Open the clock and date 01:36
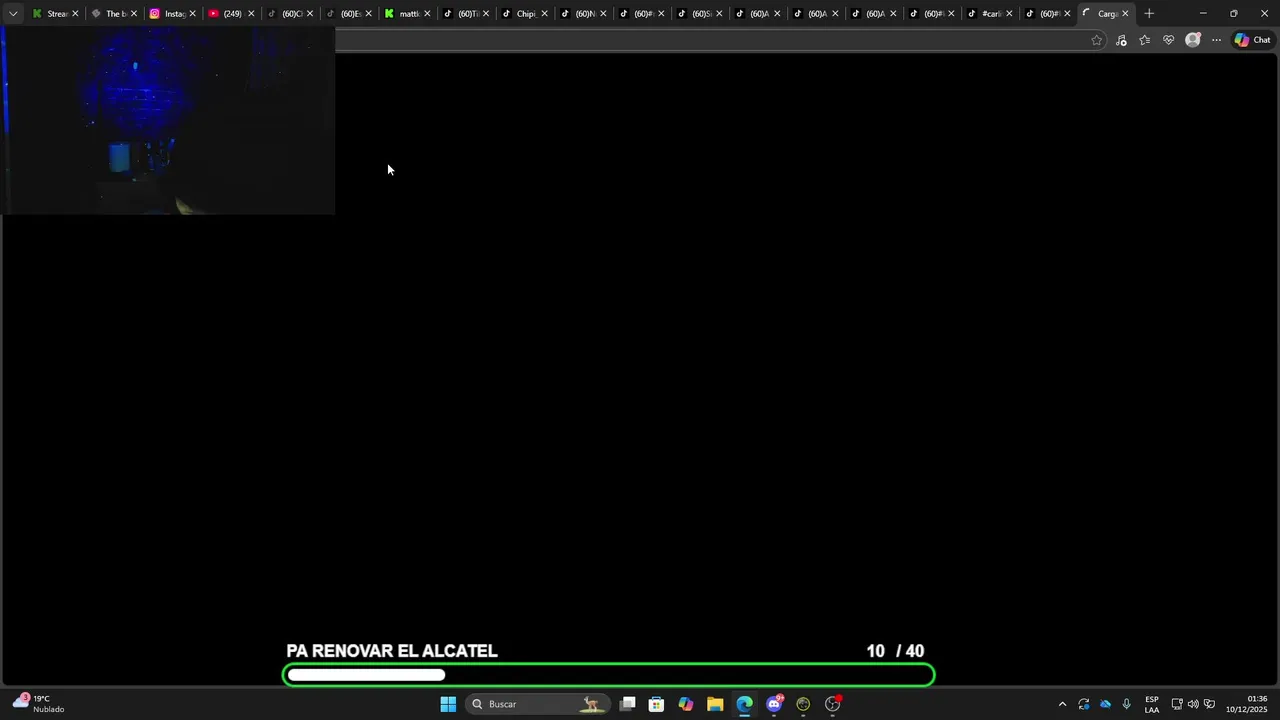The image size is (1280, 720). coord(1247,704)
